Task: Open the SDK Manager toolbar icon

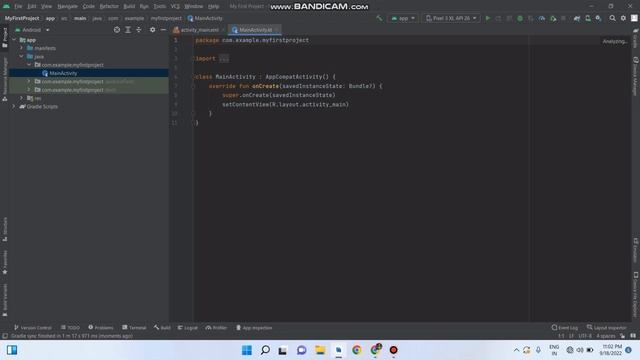Action: tap(598, 18)
